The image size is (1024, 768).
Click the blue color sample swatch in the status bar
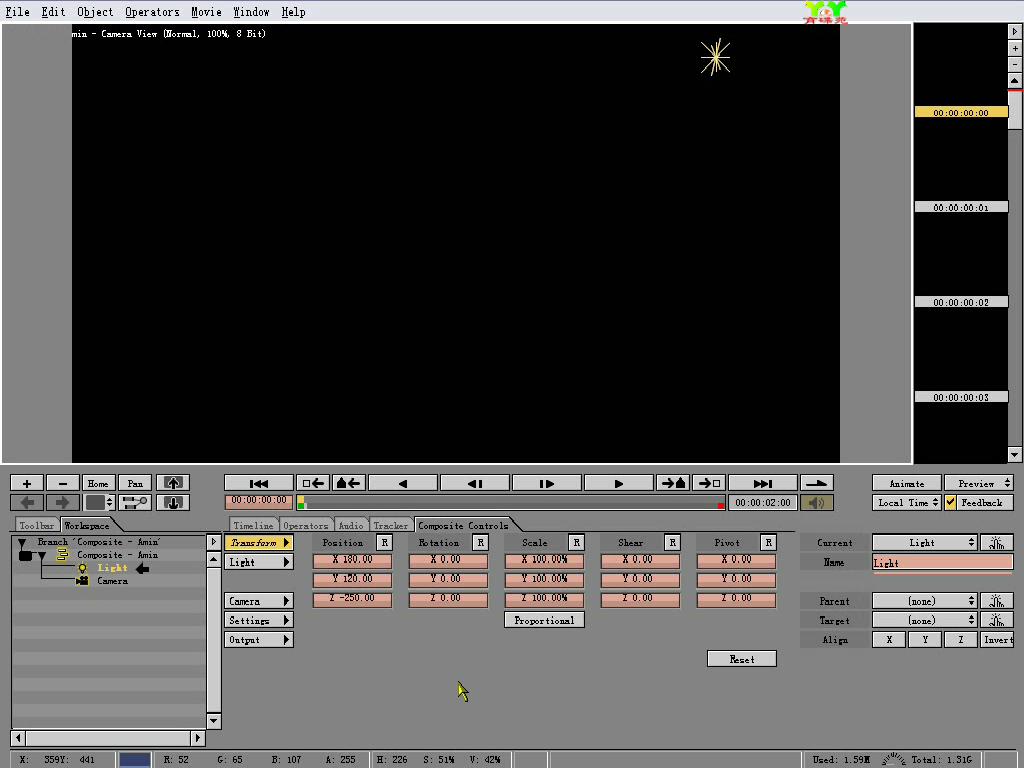pos(135,760)
